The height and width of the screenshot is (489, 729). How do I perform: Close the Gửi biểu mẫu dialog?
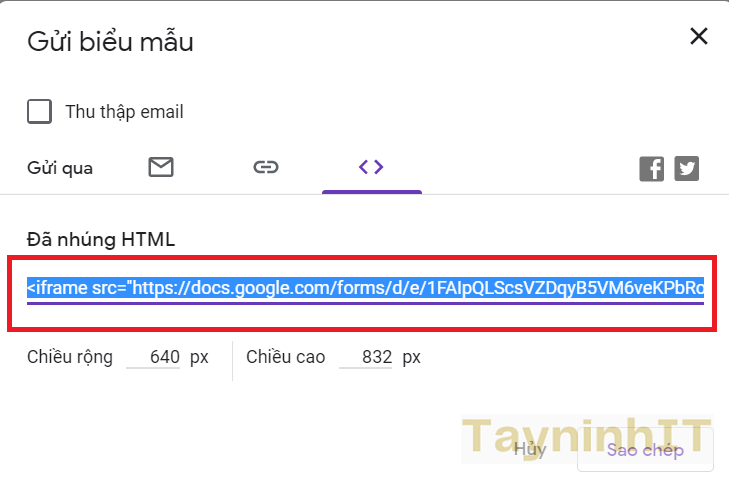point(698,37)
